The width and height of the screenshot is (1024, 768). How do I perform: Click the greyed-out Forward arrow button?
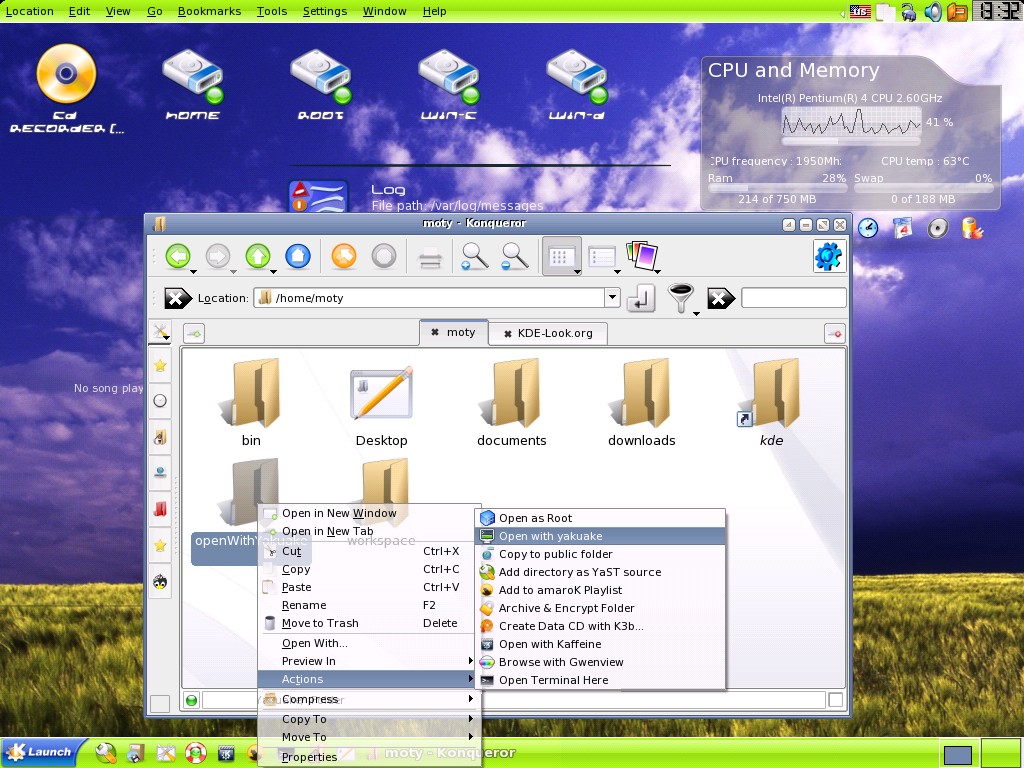217,256
